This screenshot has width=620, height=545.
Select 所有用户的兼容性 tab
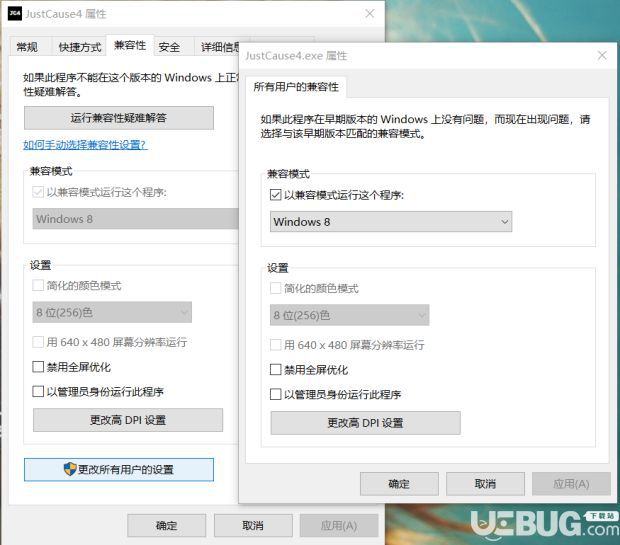pos(296,87)
